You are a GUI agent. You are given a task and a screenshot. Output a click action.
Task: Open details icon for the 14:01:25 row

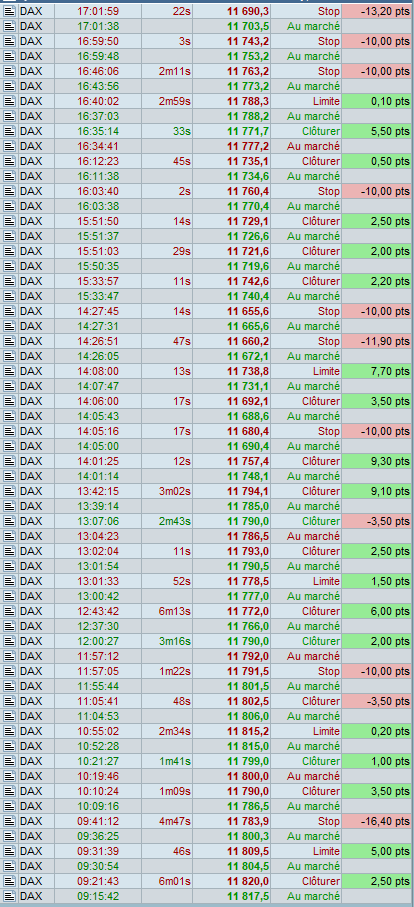click(9, 461)
